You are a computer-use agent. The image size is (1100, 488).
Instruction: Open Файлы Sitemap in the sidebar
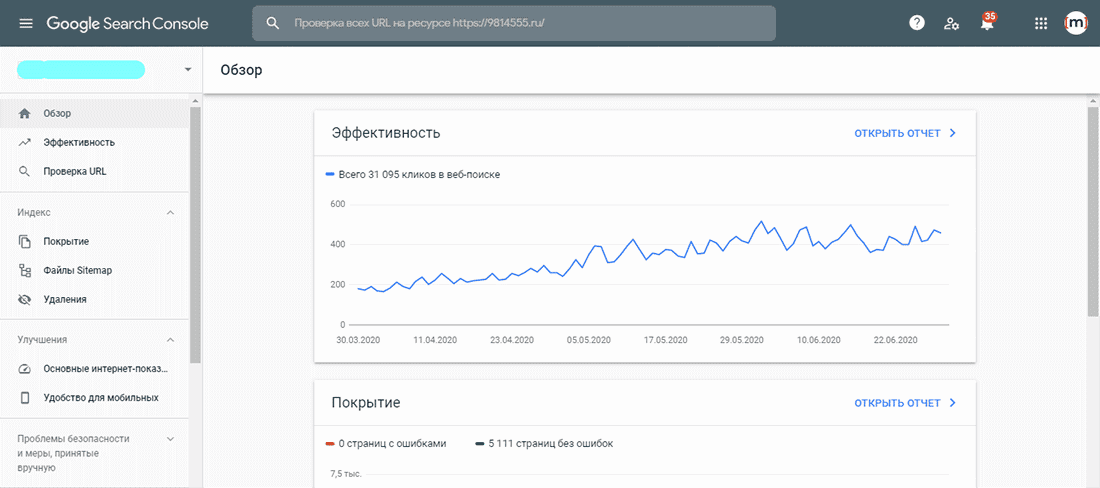(95, 270)
